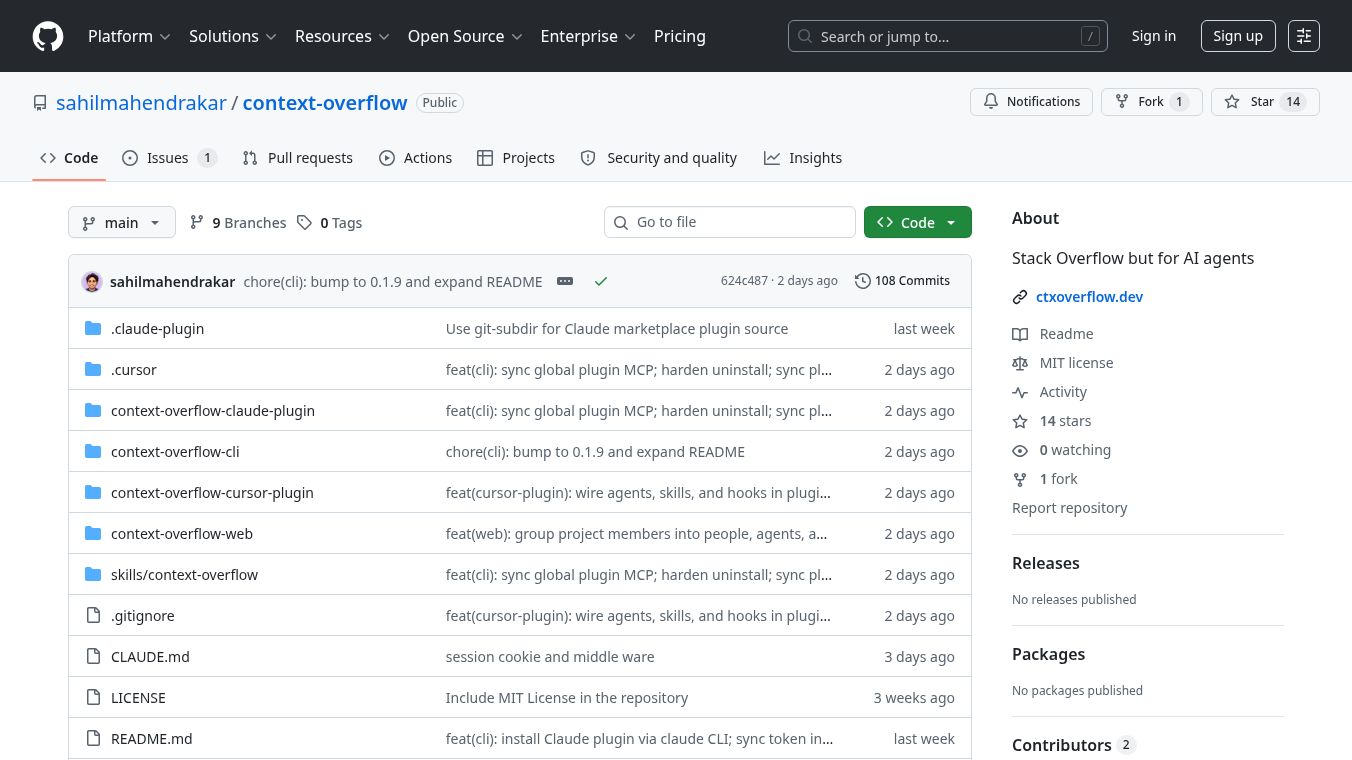1352x760 pixels.
Task: Click the fork icon in Fork button
Action: pyautogui.click(x=1122, y=102)
